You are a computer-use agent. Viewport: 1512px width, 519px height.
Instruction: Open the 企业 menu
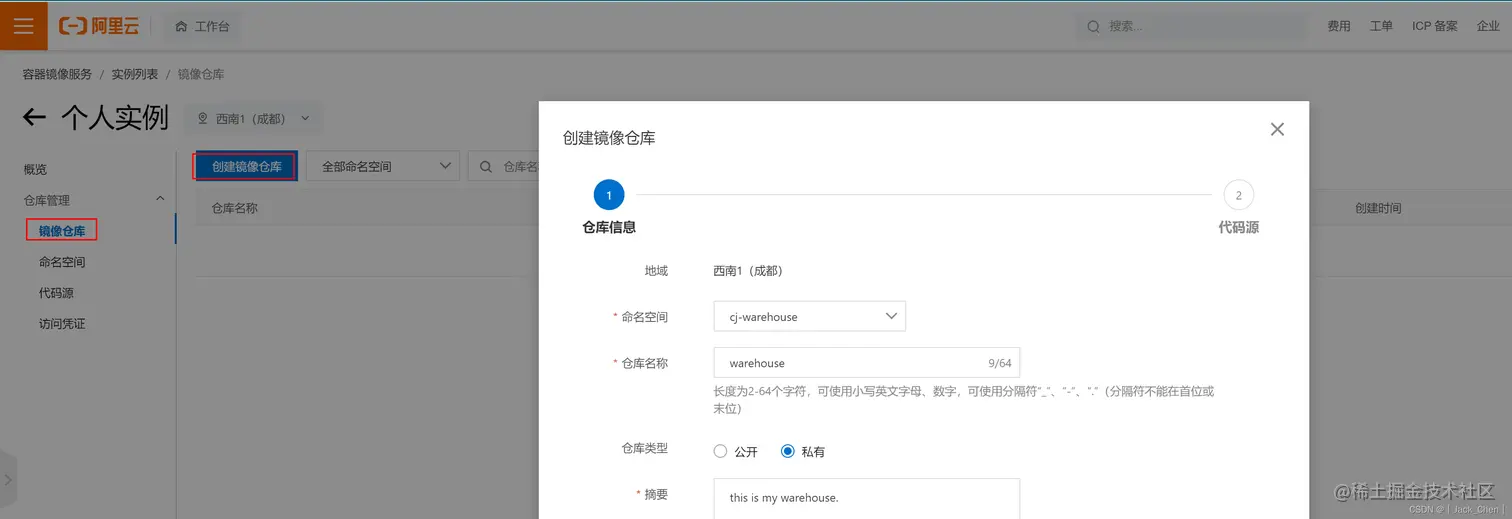[x=1488, y=26]
